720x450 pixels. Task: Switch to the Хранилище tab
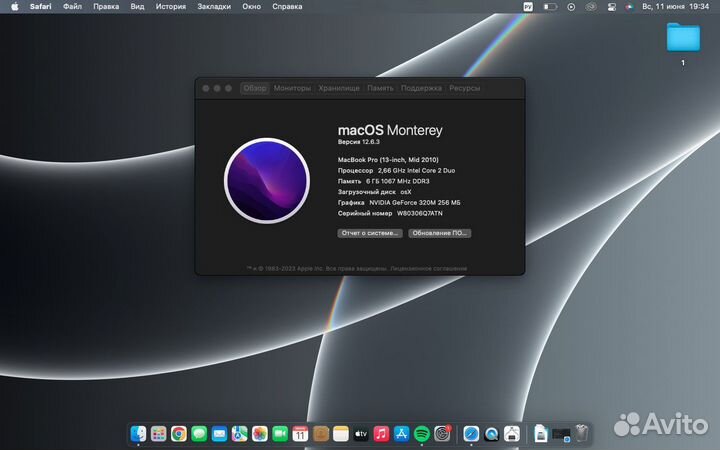339,88
